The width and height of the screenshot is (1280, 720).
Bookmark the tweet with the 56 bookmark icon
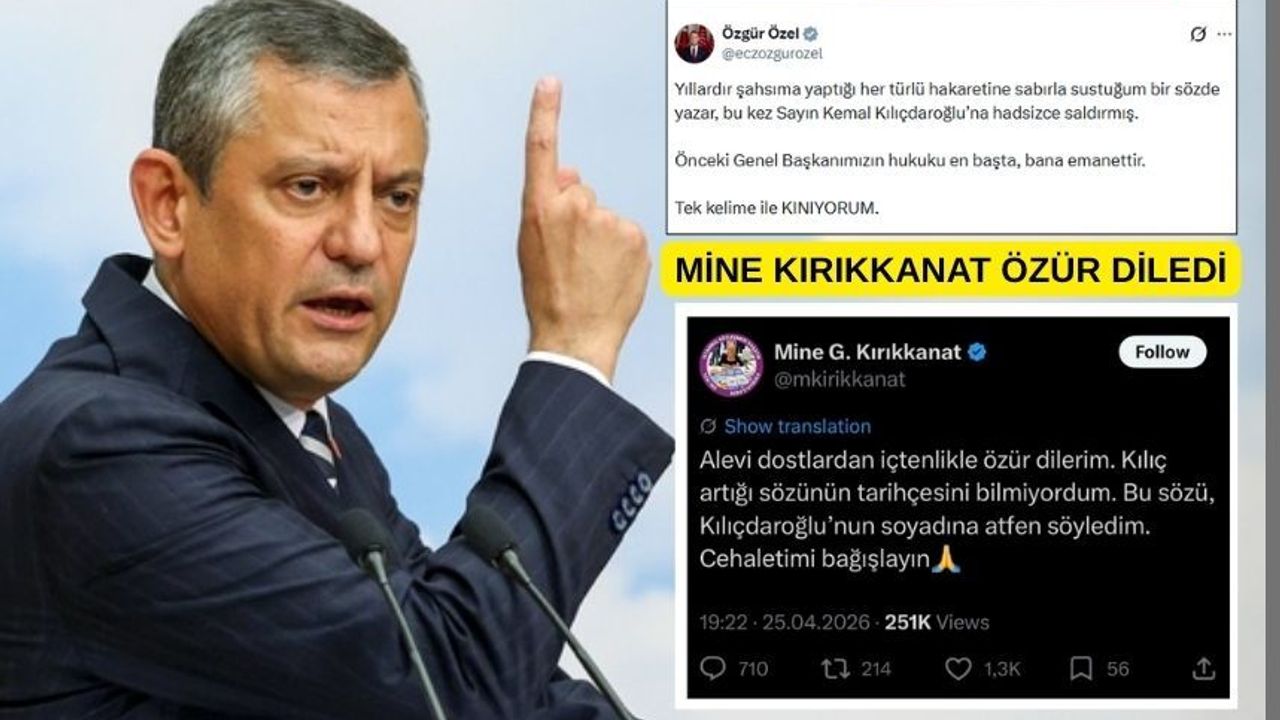click(x=1080, y=668)
